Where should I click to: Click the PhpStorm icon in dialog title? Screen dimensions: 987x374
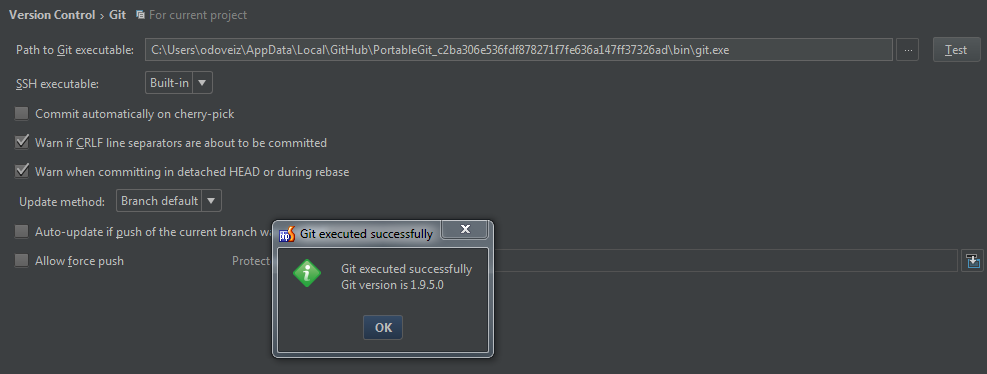point(287,234)
